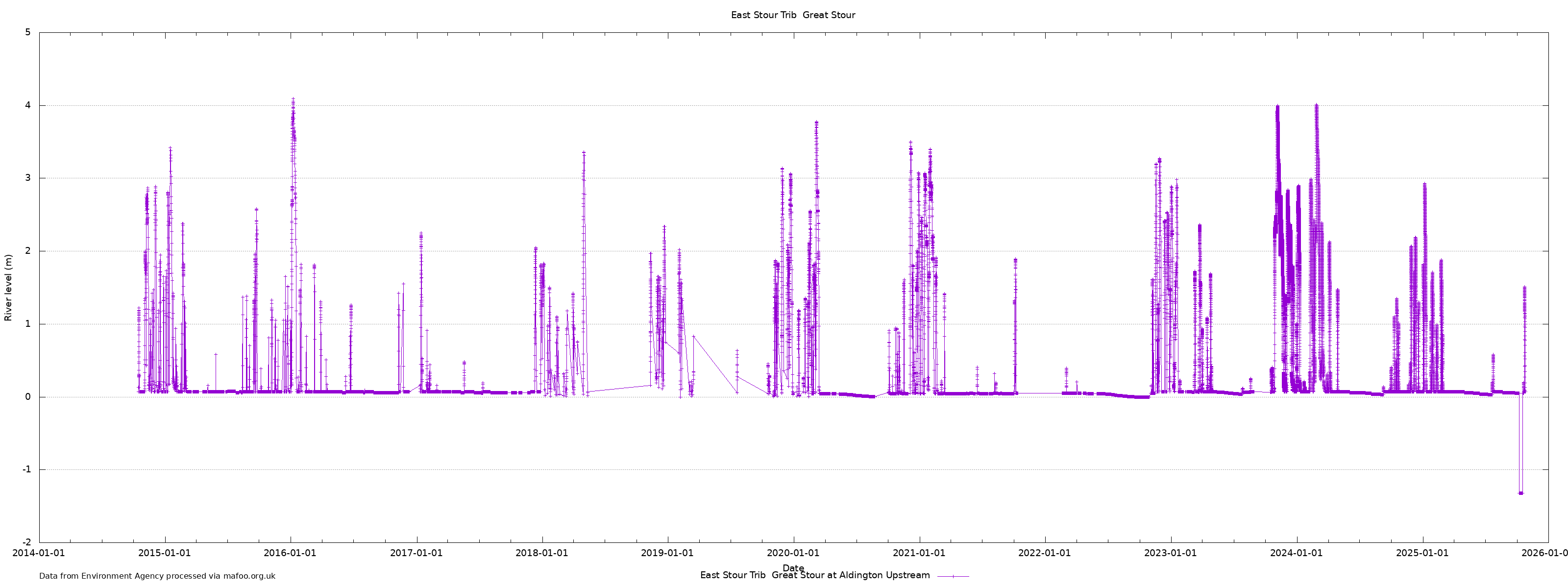Click the y-axis value 0 label
Image resolution: width=1568 pixels, height=588 pixels.
pos(27,397)
